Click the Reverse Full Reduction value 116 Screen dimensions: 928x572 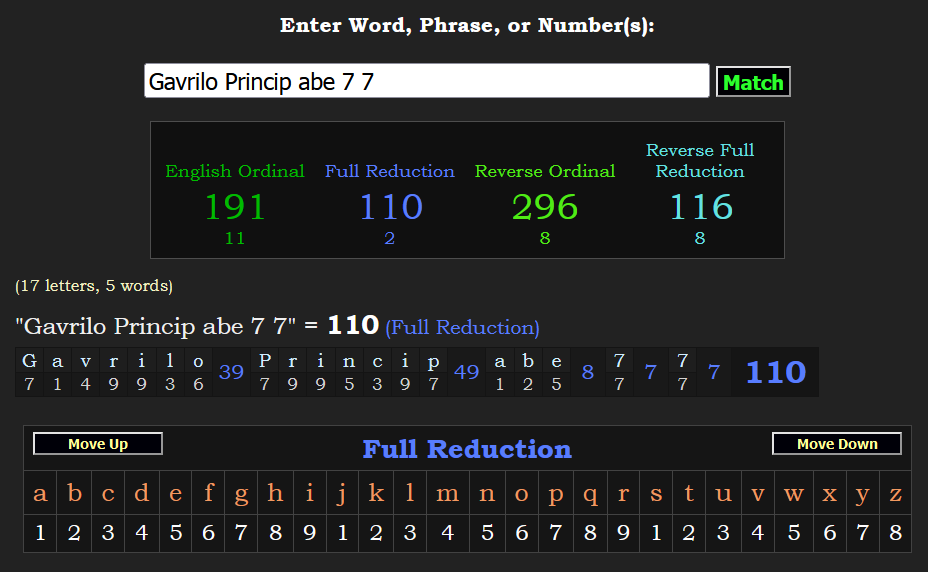click(x=701, y=207)
